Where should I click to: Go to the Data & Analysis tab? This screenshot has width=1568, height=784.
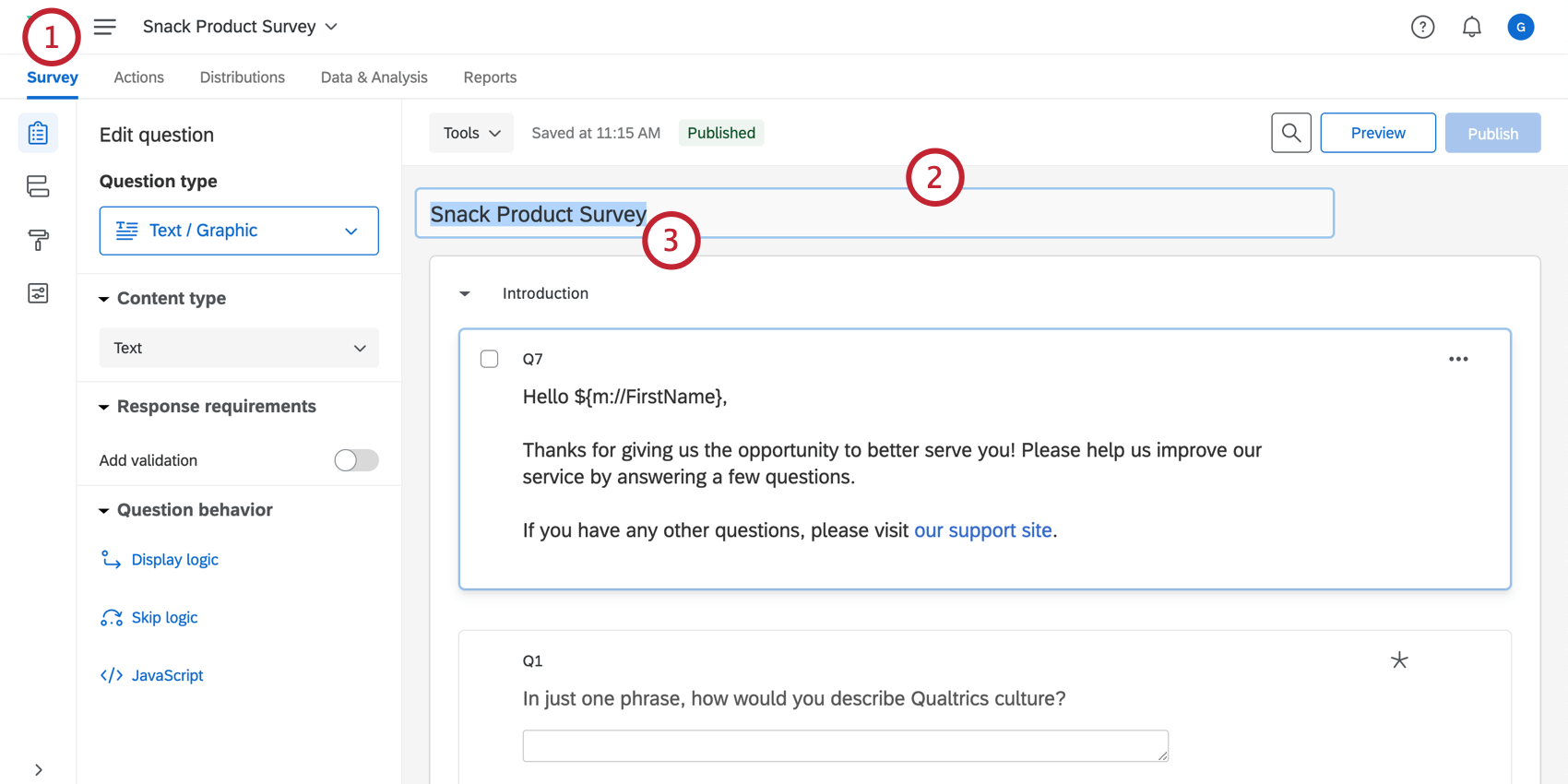pos(374,77)
